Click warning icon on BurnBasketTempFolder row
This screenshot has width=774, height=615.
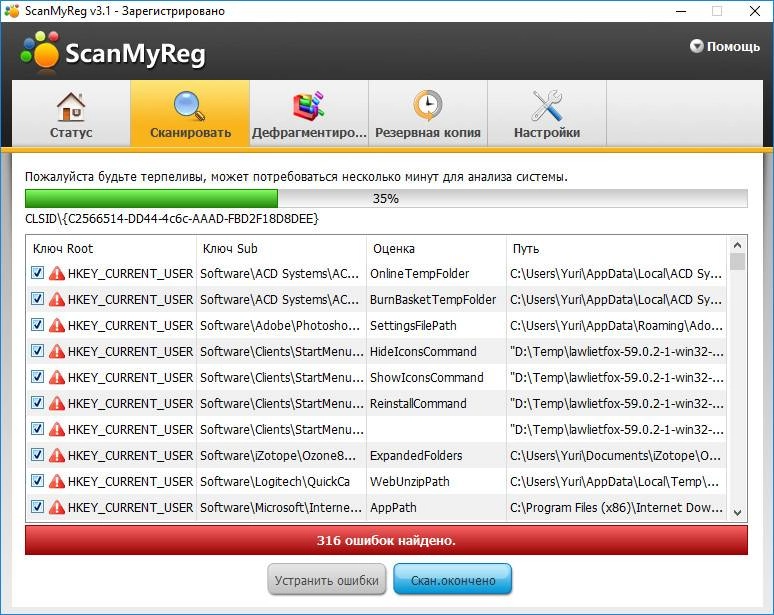57,299
